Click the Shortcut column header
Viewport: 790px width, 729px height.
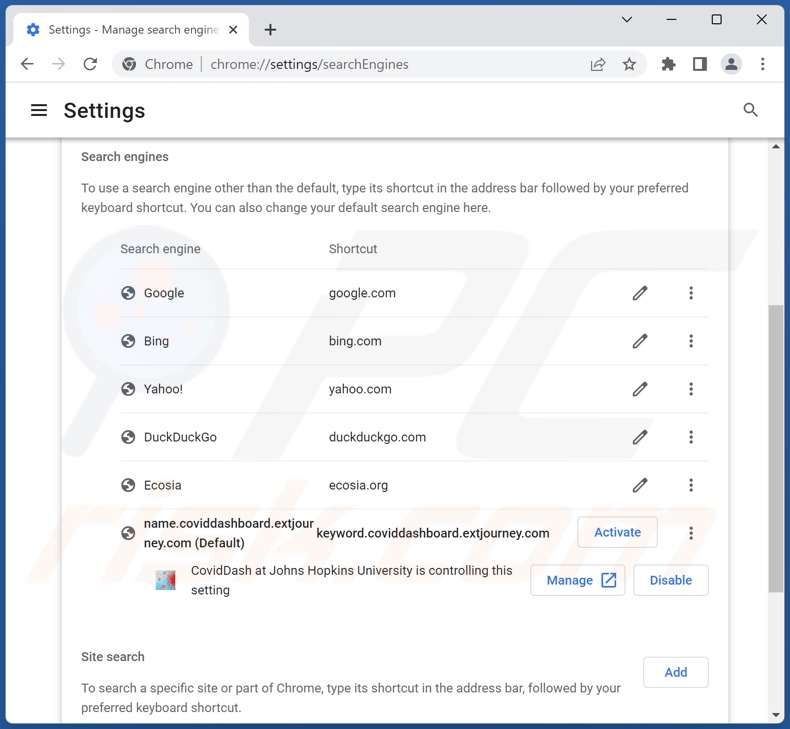pyautogui.click(x=353, y=249)
